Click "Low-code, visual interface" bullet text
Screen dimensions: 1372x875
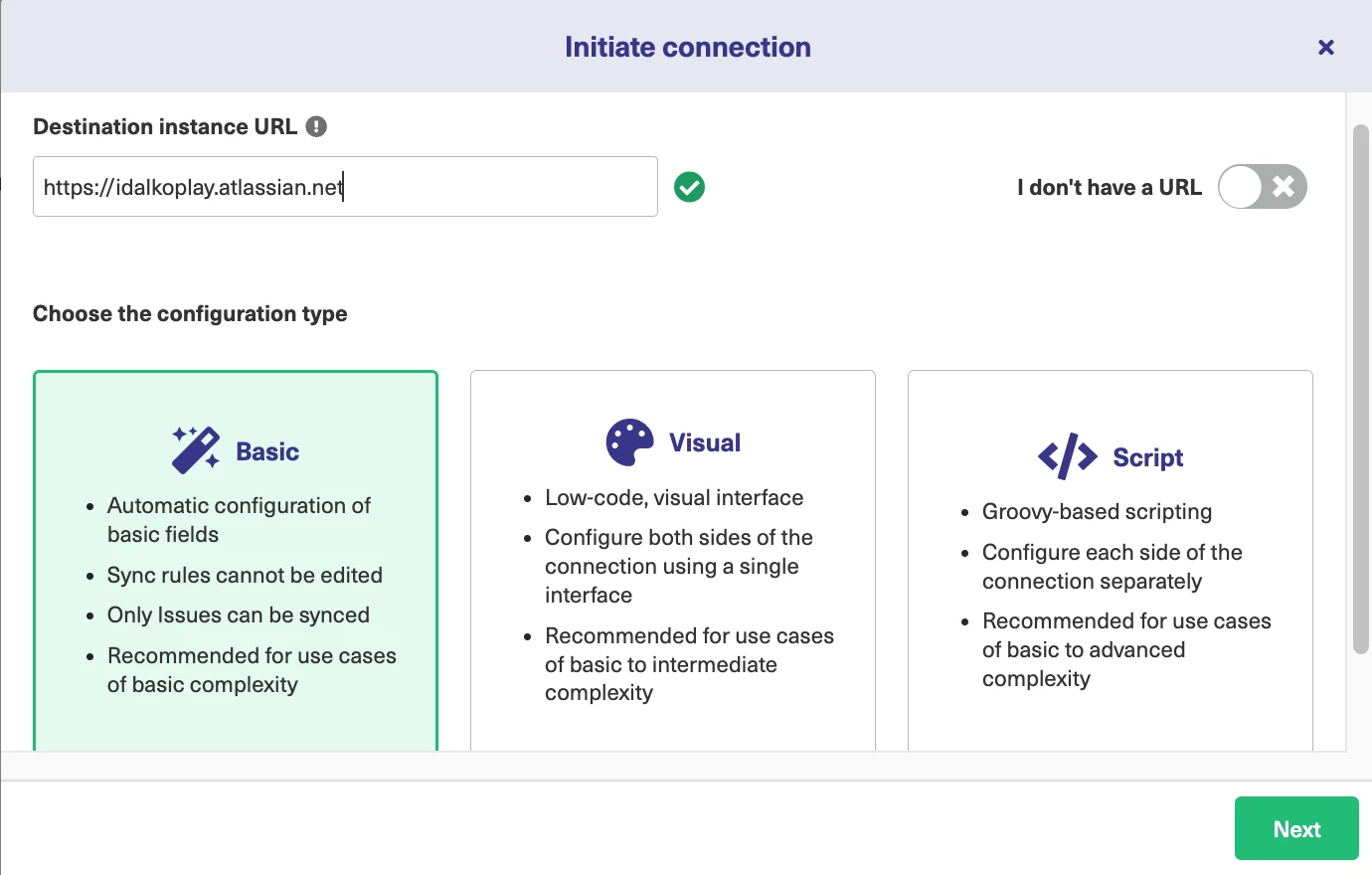(674, 497)
